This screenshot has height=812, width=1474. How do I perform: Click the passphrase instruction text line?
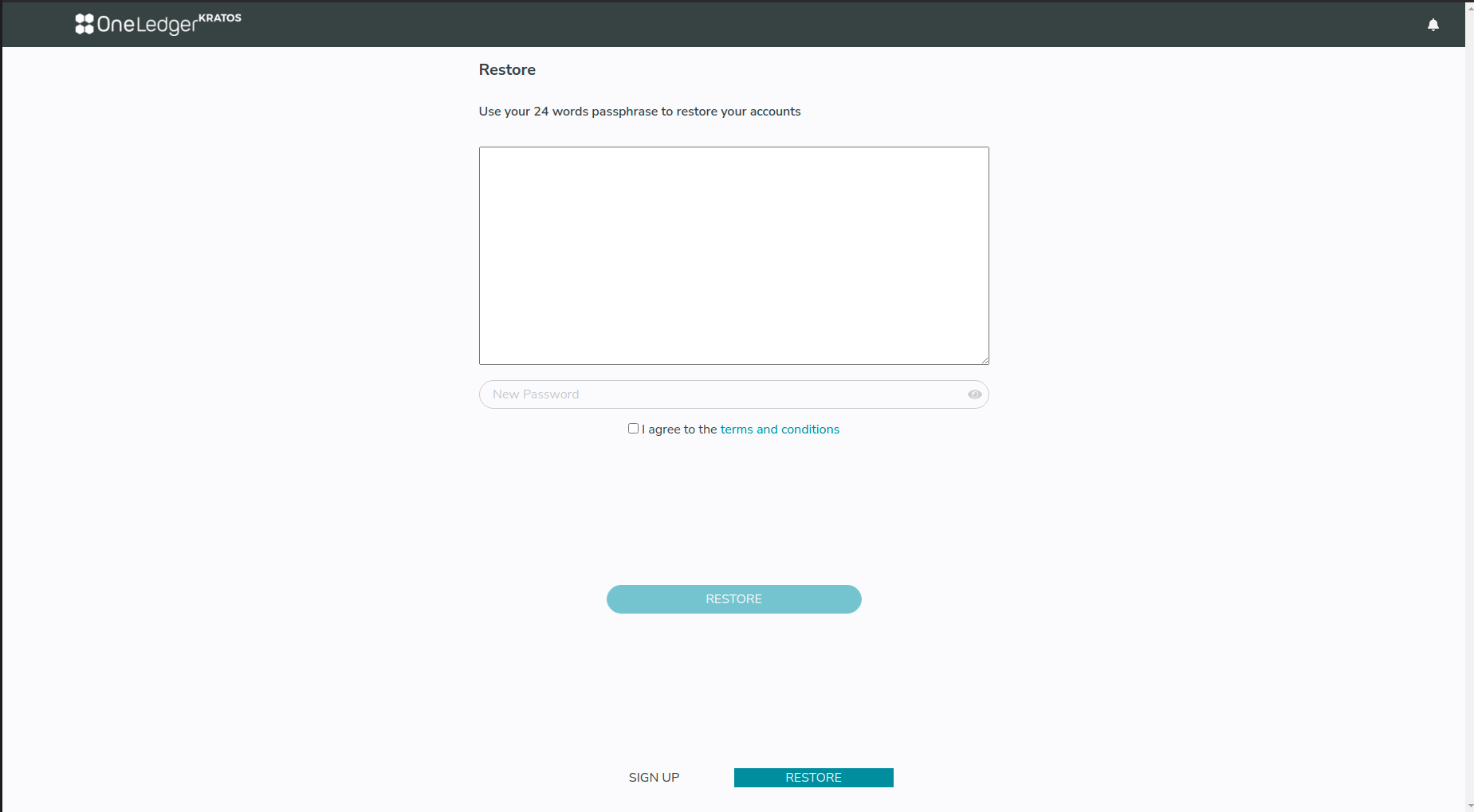point(639,112)
